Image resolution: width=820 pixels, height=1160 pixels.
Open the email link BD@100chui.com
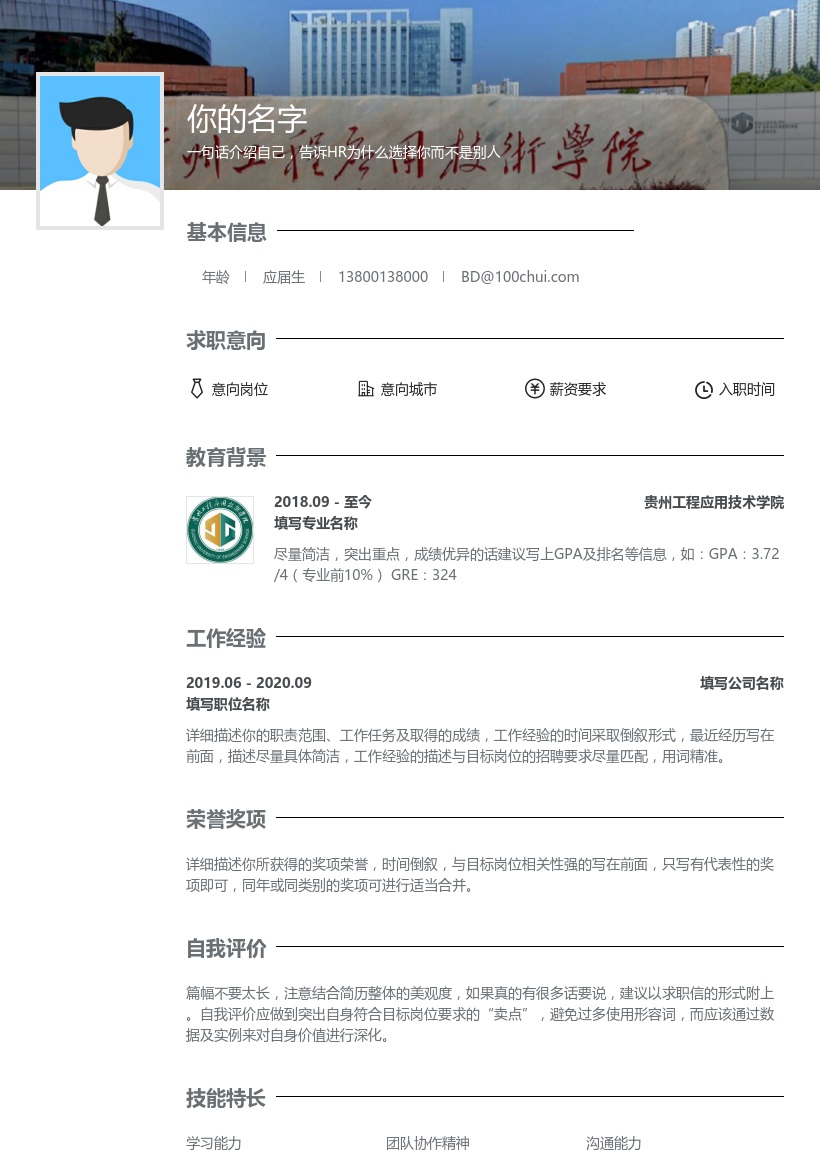point(520,277)
